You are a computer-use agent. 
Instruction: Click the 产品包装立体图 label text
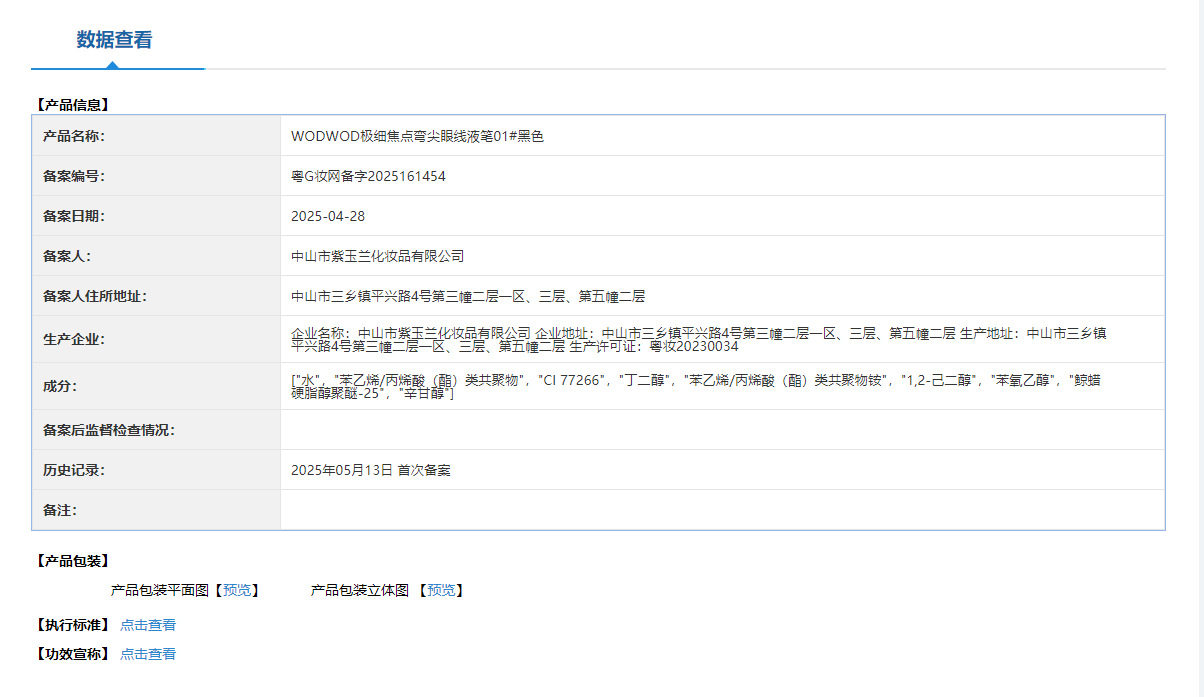click(x=360, y=590)
